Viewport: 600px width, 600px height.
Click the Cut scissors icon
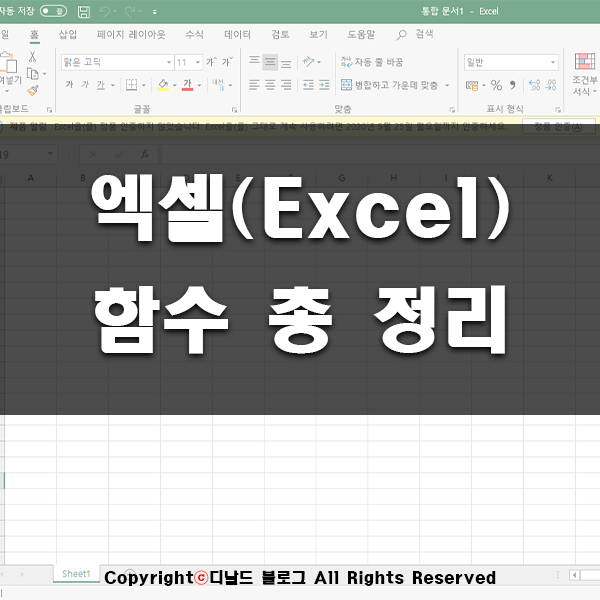click(33, 57)
